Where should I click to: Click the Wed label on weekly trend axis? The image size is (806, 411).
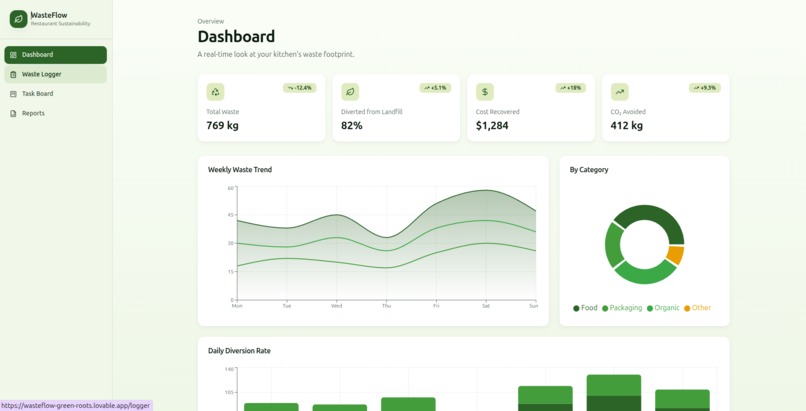tap(337, 306)
